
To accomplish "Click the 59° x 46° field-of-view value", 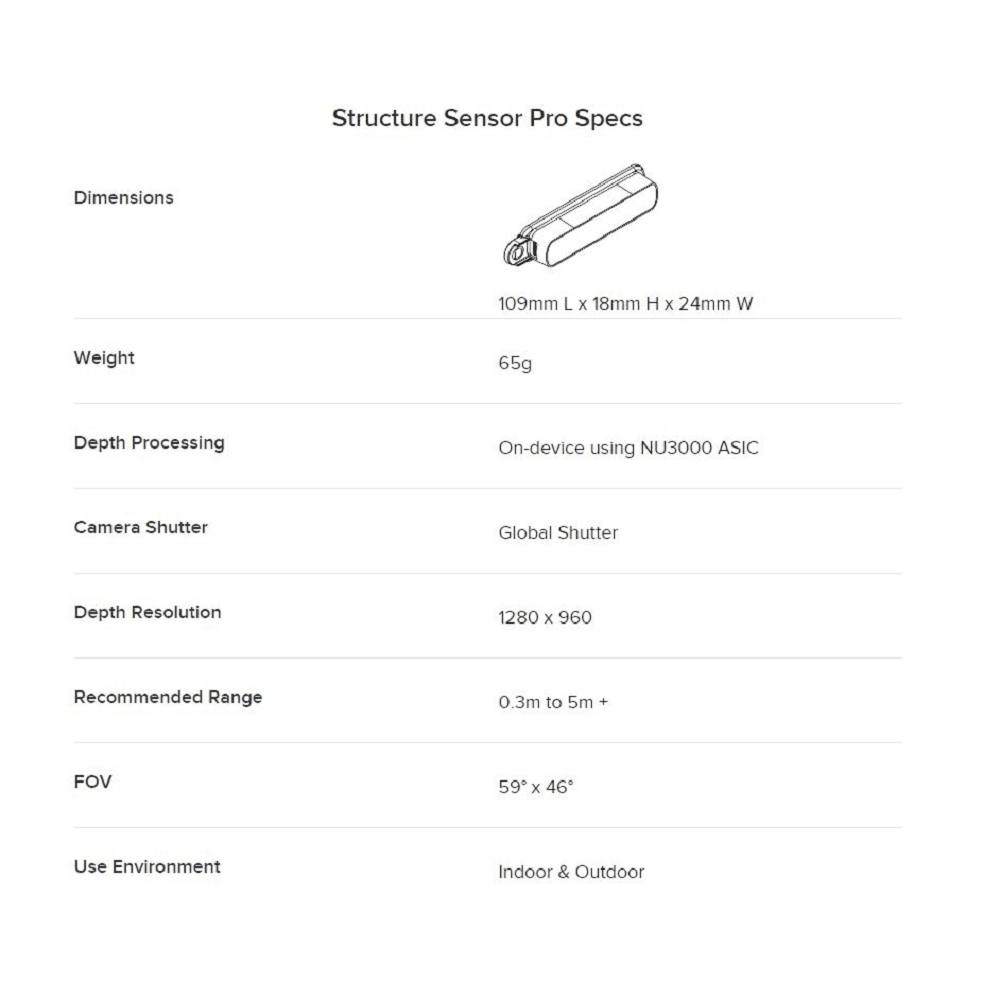I will click(x=536, y=787).
